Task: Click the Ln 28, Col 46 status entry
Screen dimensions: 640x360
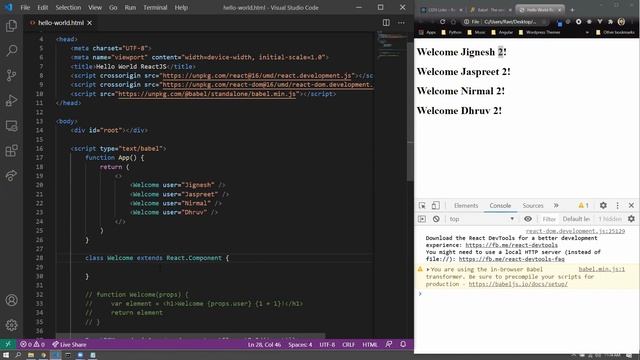Action: coord(264,344)
